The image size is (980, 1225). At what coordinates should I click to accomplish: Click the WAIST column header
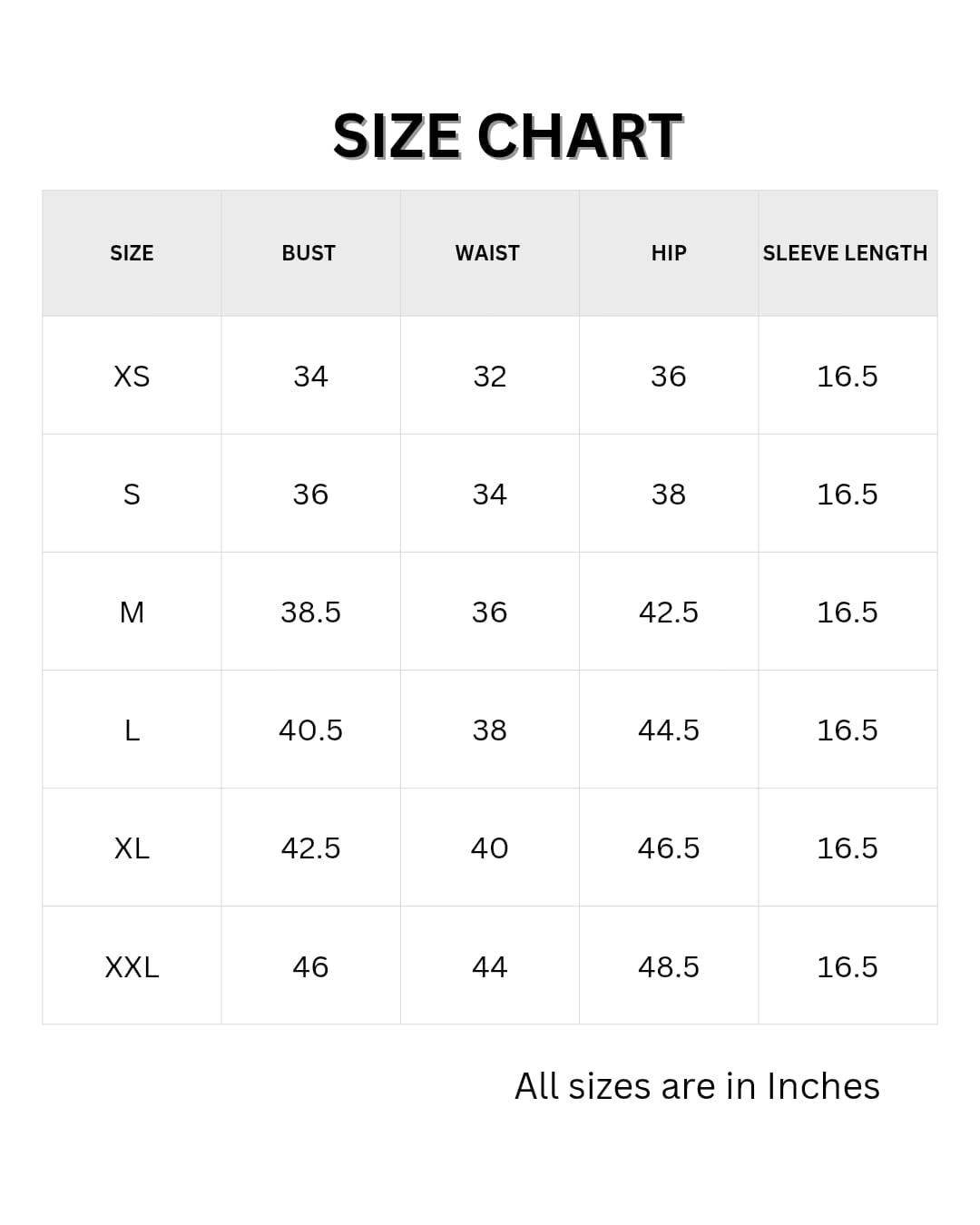coord(487,253)
